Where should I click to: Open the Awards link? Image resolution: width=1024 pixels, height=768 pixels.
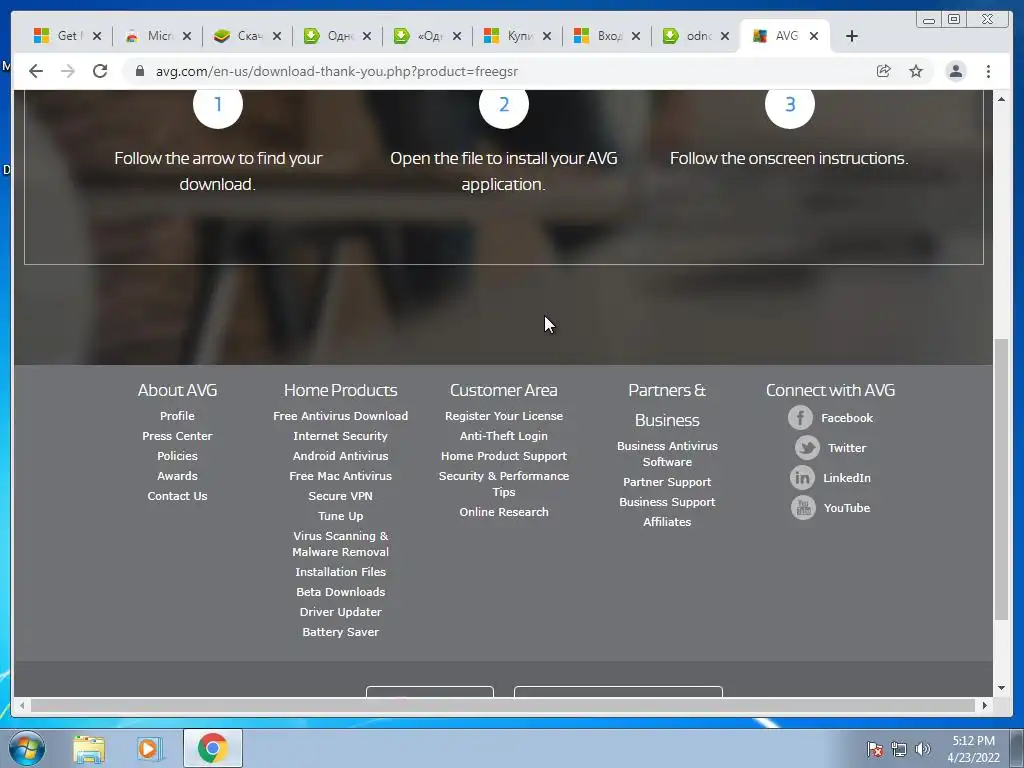coord(177,476)
